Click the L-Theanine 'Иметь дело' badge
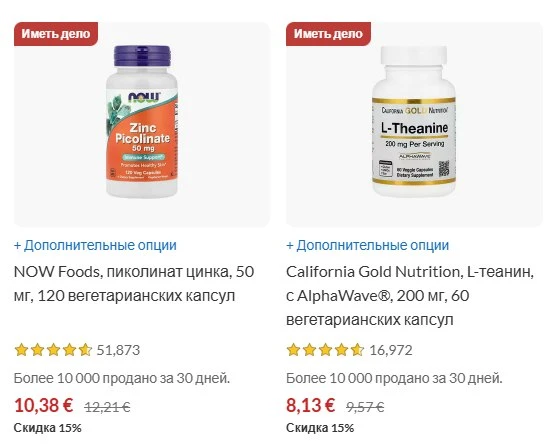The image size is (550, 445). (328, 34)
